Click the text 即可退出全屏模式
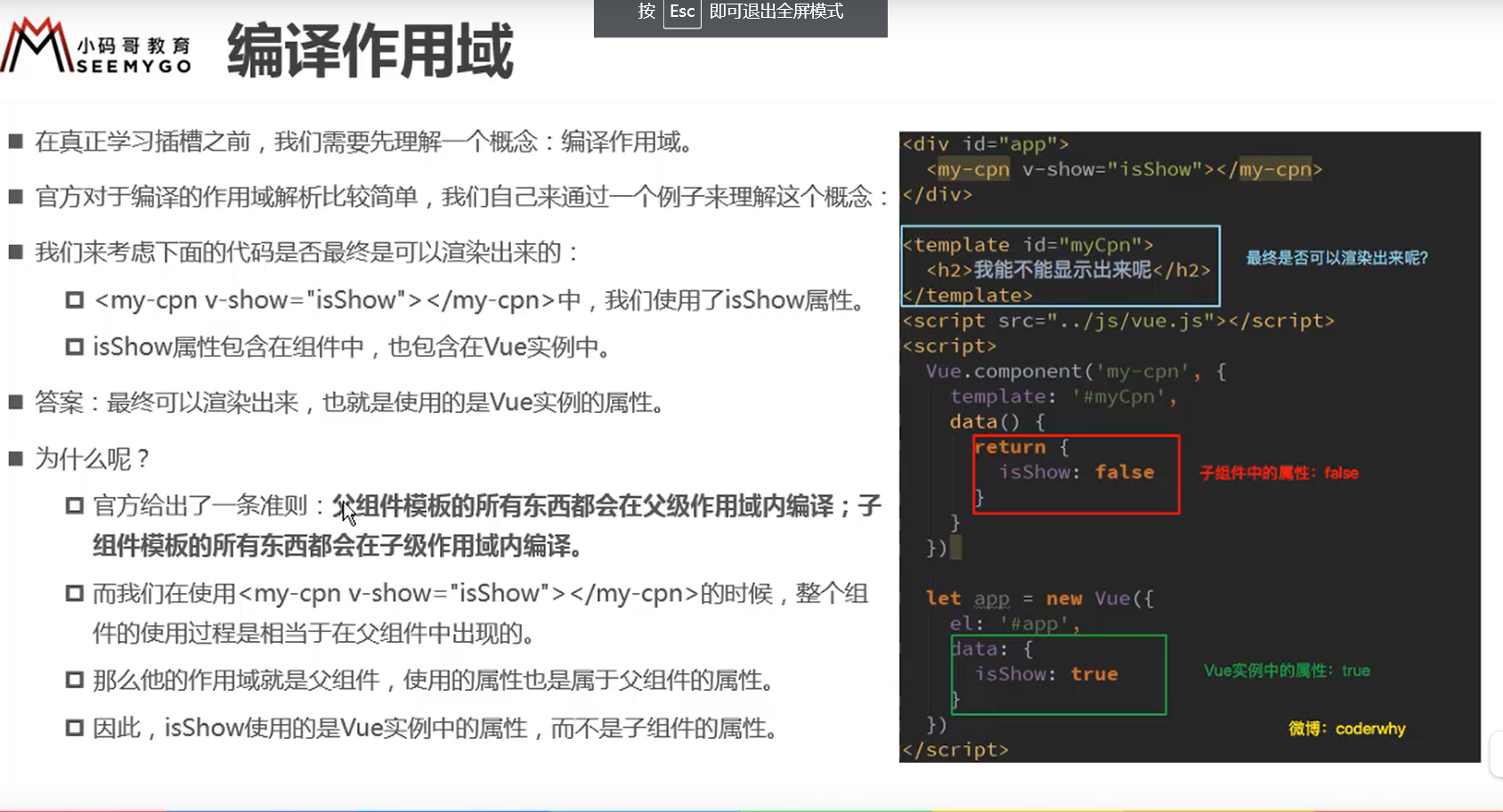 click(776, 12)
